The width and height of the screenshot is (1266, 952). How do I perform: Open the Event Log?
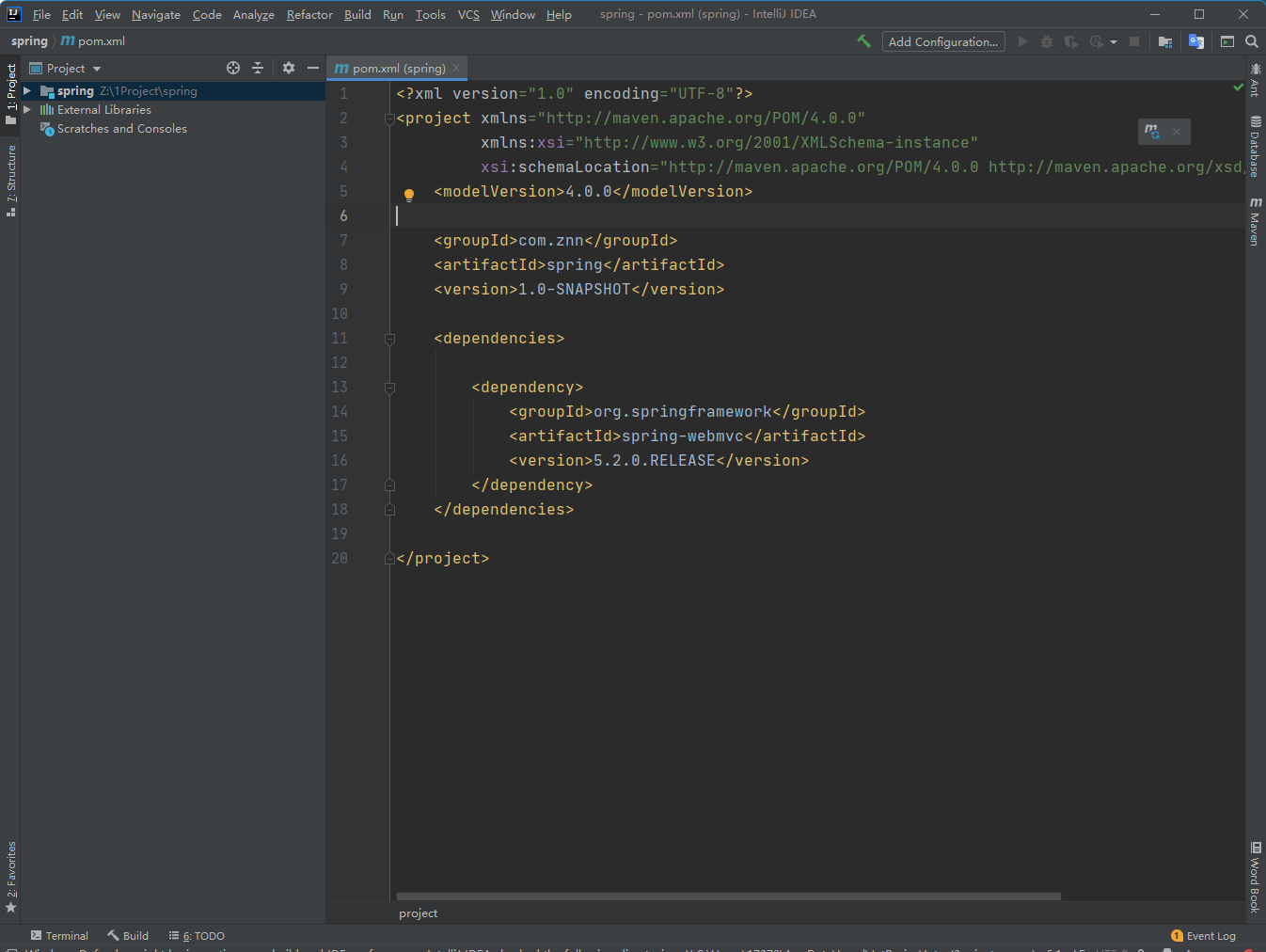(x=1203, y=936)
